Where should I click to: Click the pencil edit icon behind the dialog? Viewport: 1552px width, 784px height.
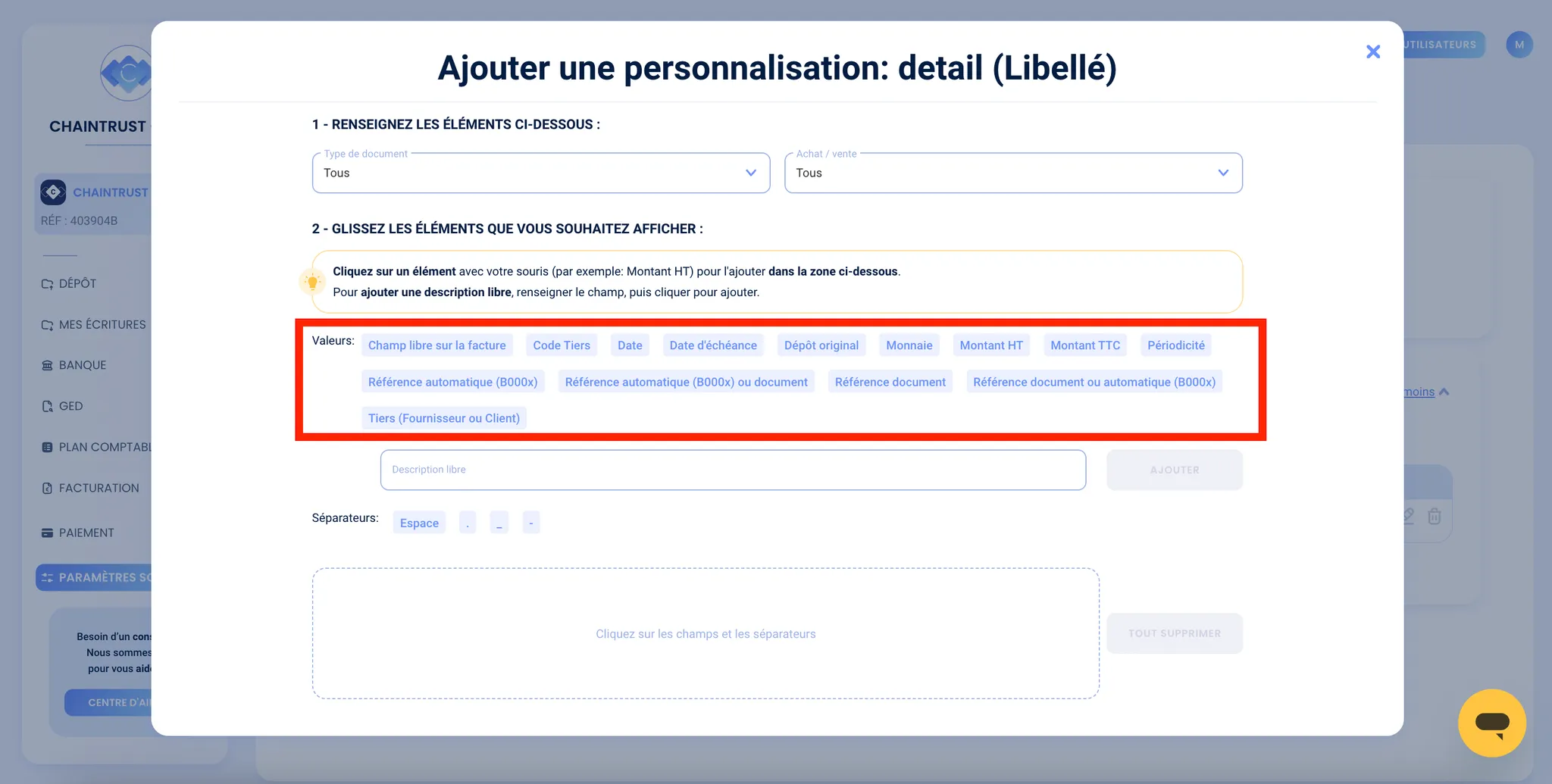(x=1409, y=517)
